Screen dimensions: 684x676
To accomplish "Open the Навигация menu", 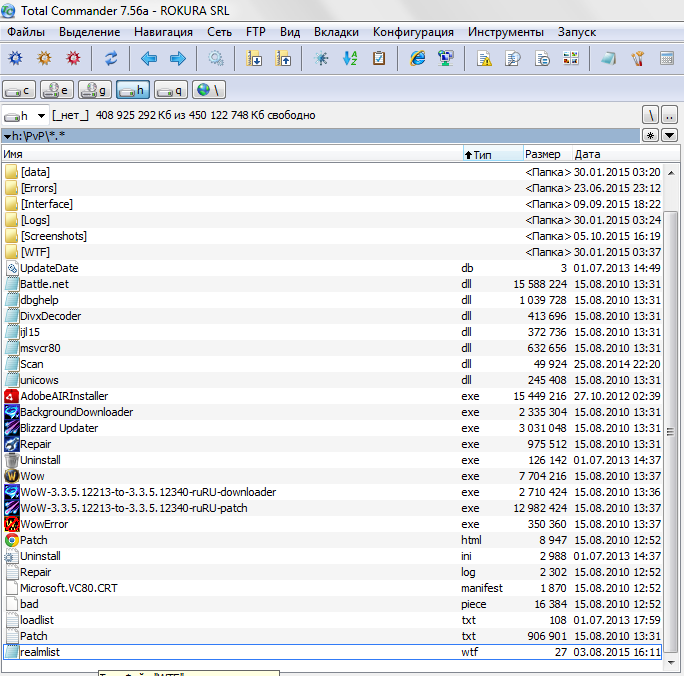I will (163, 32).
